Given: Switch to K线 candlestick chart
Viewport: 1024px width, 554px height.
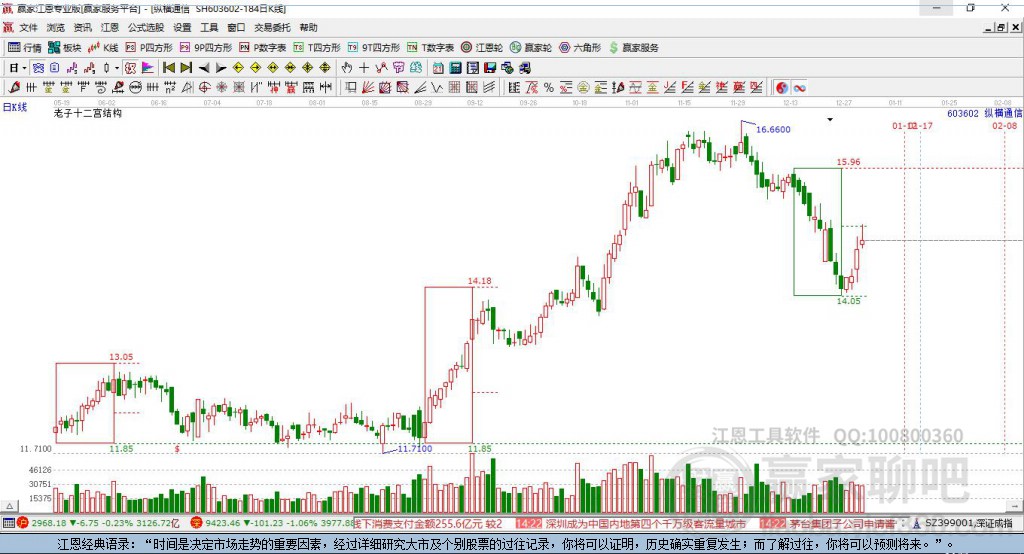Looking at the screenshot, I should tap(103, 48).
